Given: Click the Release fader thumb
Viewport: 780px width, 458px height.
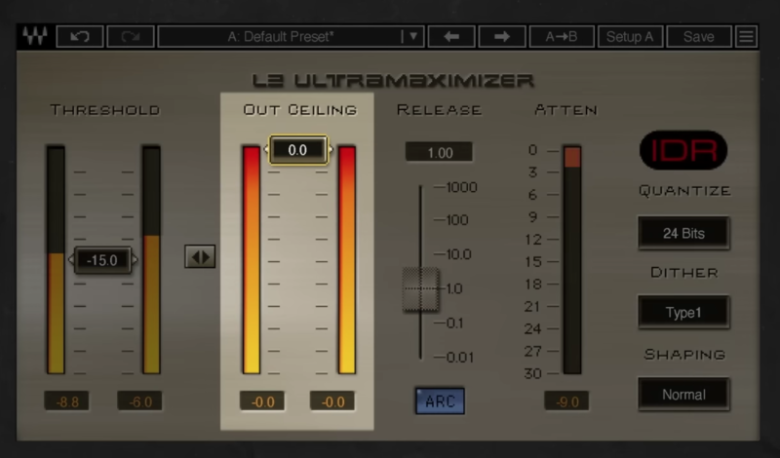Looking at the screenshot, I should pyautogui.click(x=421, y=289).
